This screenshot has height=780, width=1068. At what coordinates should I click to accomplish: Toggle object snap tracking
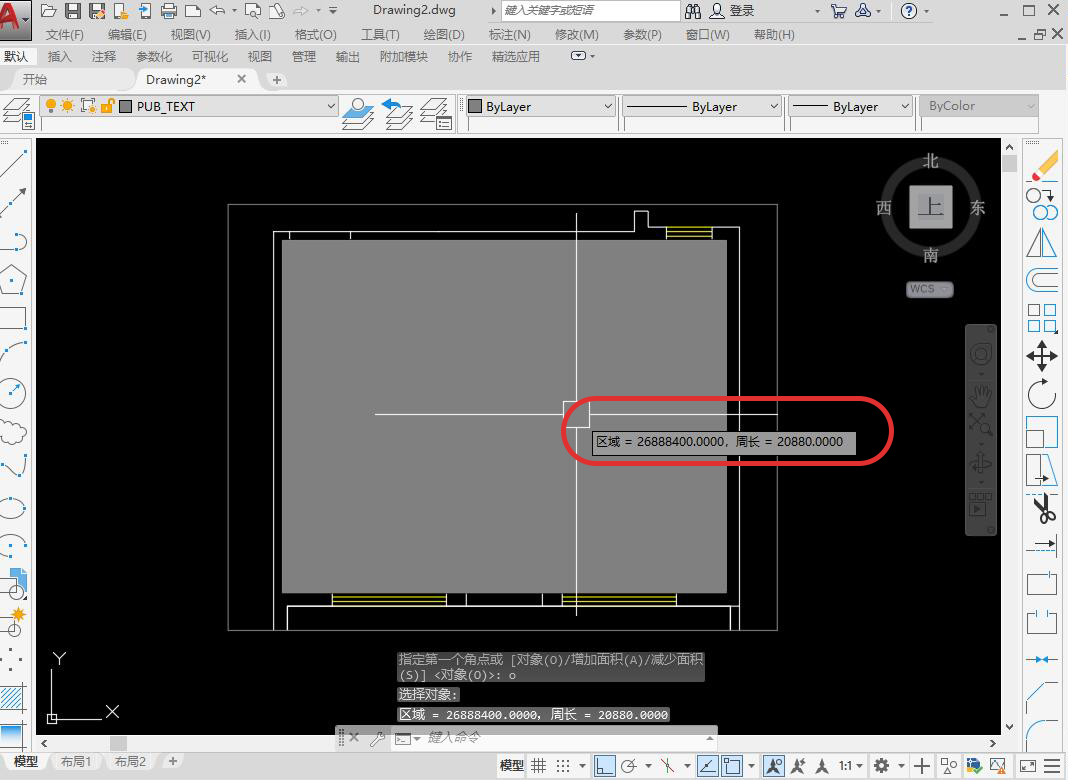pos(708,766)
